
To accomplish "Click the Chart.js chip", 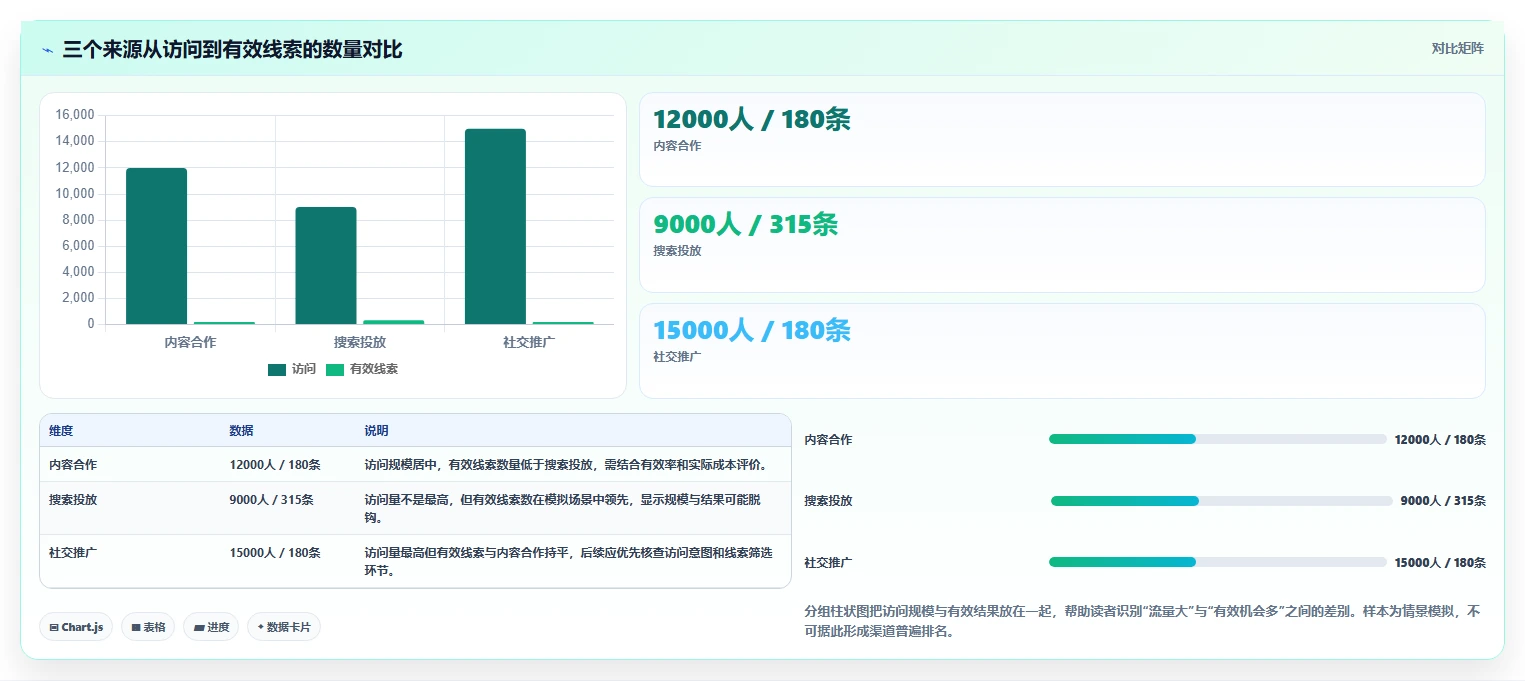I will 76,627.
